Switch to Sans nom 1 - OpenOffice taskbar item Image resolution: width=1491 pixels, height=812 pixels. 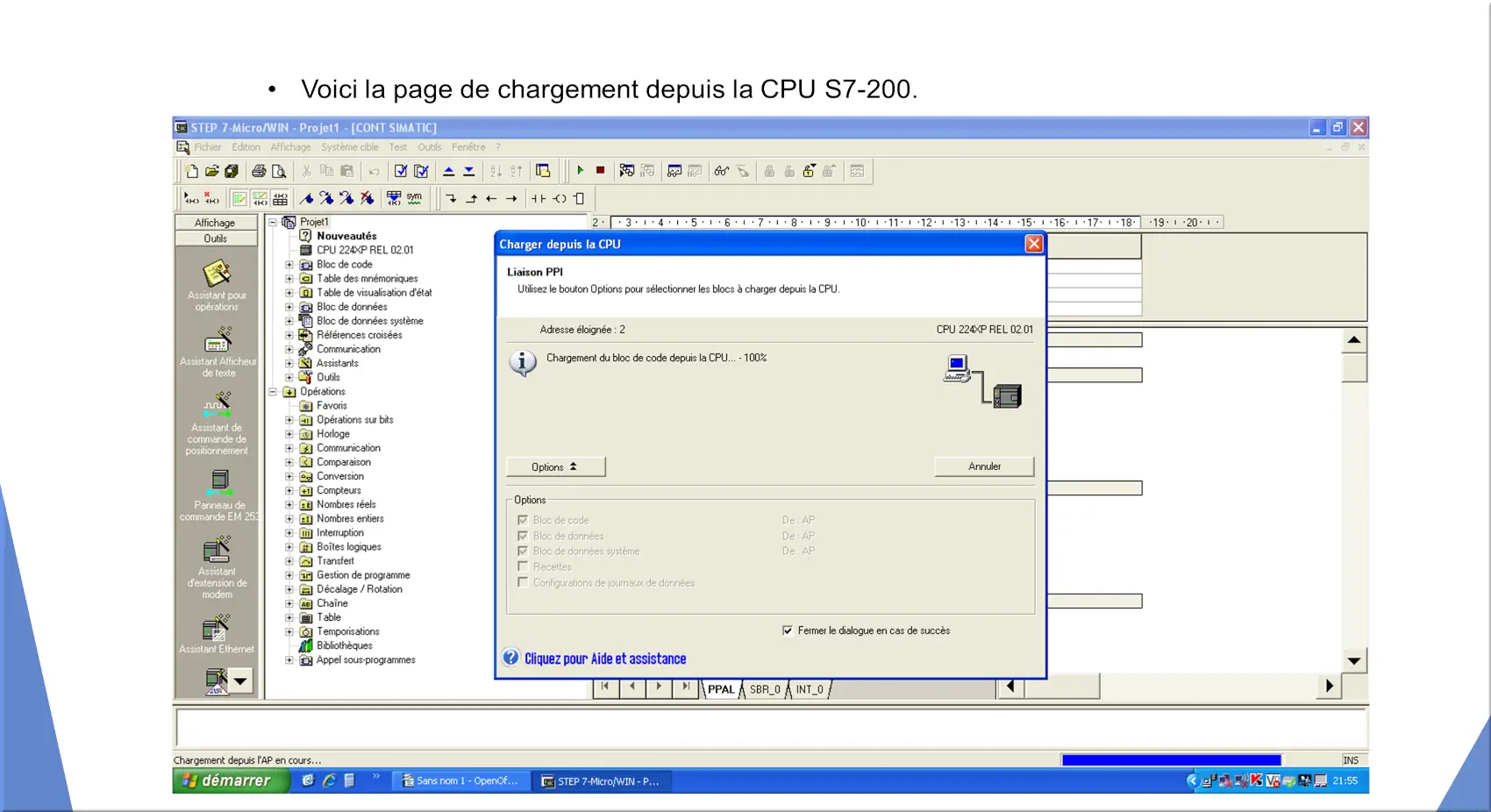[461, 780]
